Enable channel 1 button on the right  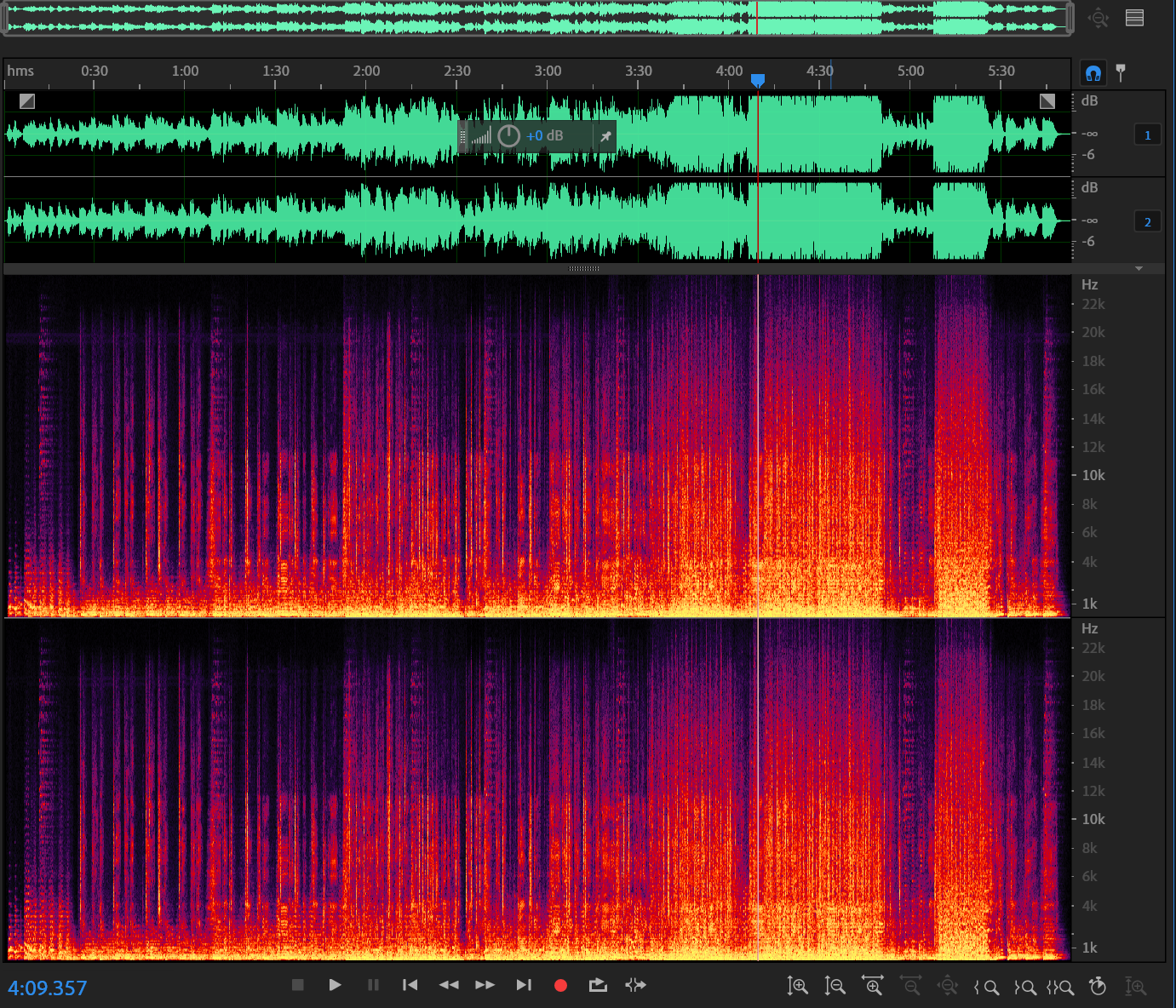coord(1147,135)
